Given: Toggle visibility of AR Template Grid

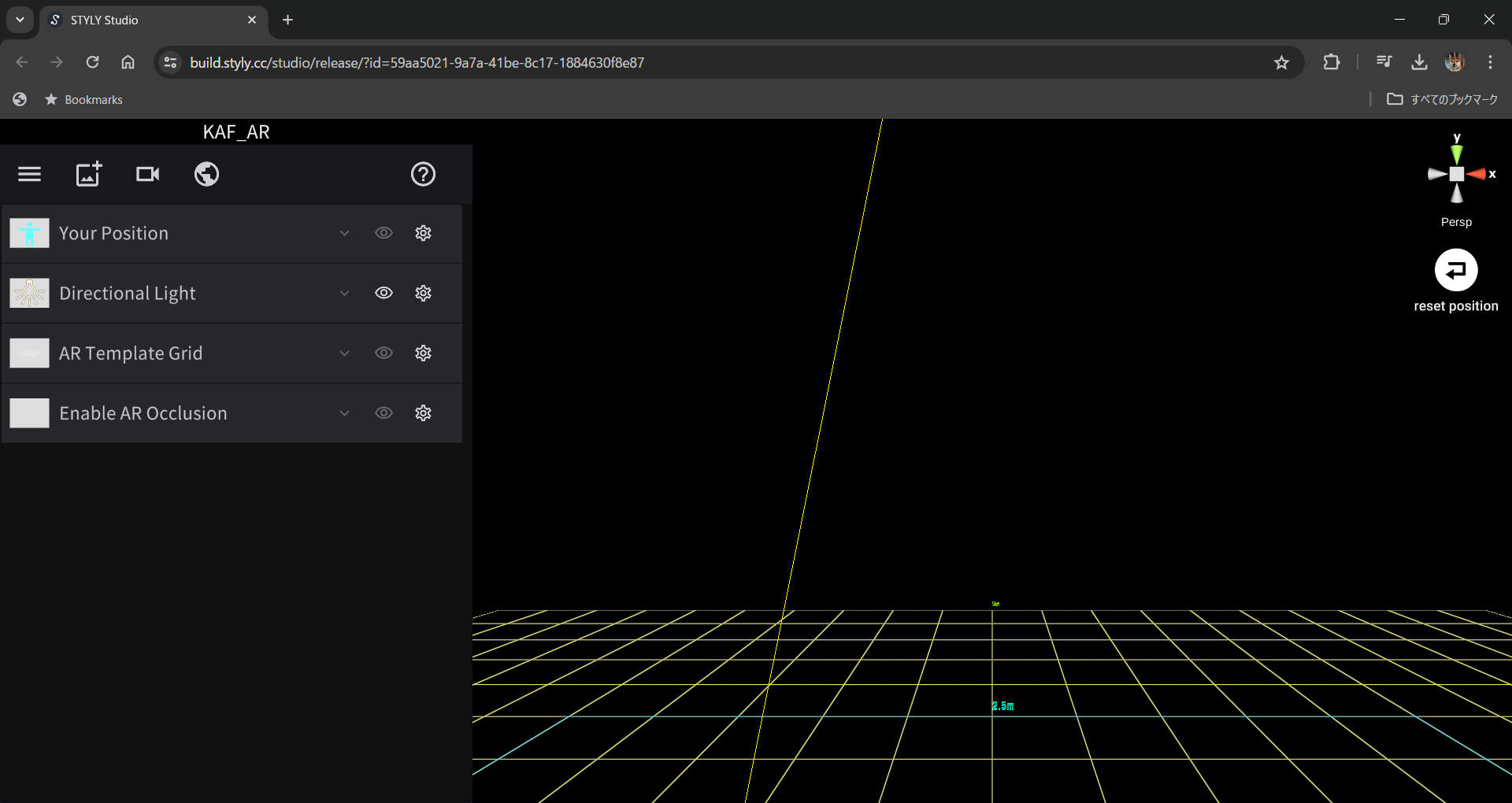Looking at the screenshot, I should [384, 353].
